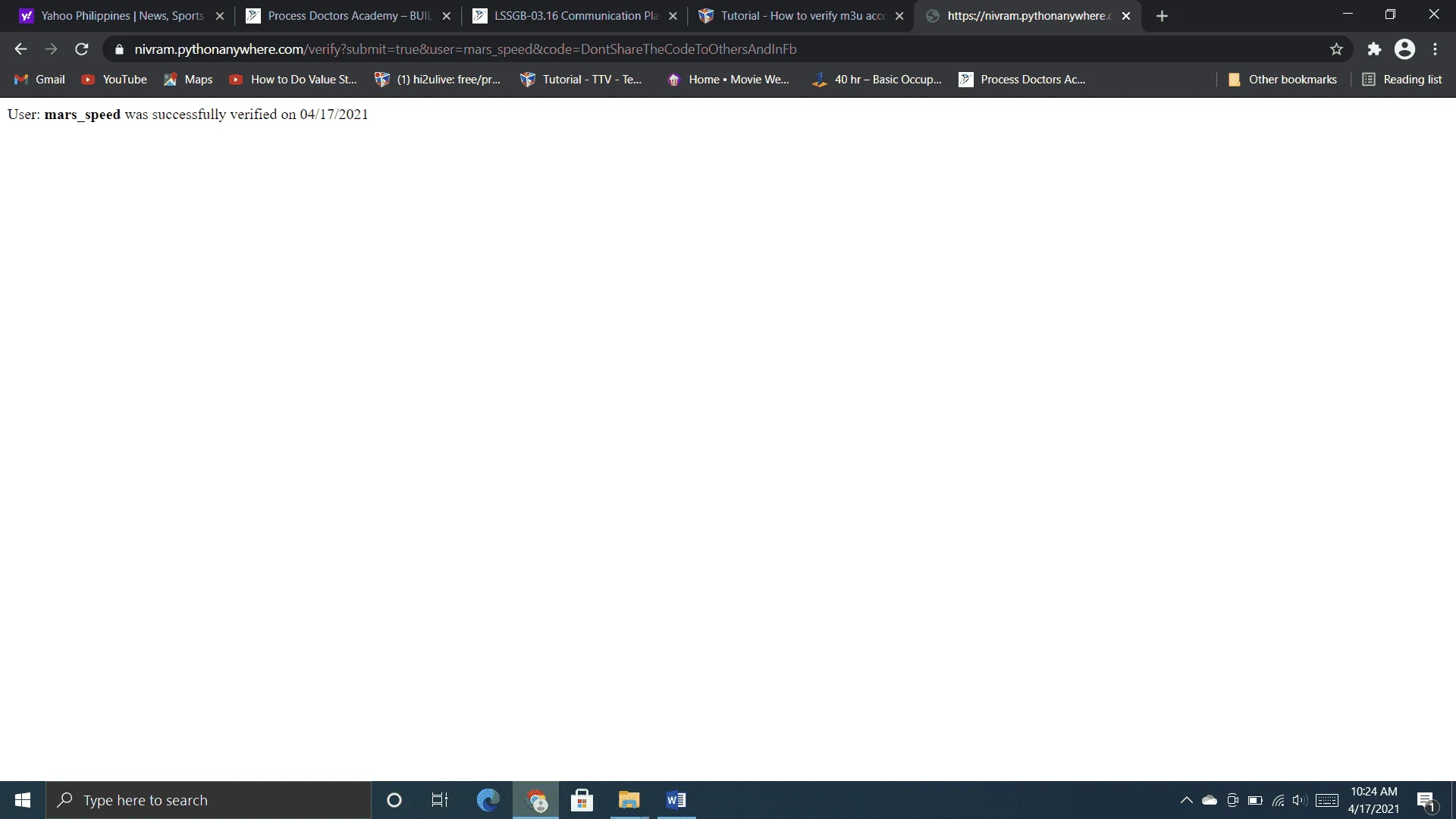Open OneDrive cloud tray icon
Screen dimensions: 1456x819
(1210, 800)
